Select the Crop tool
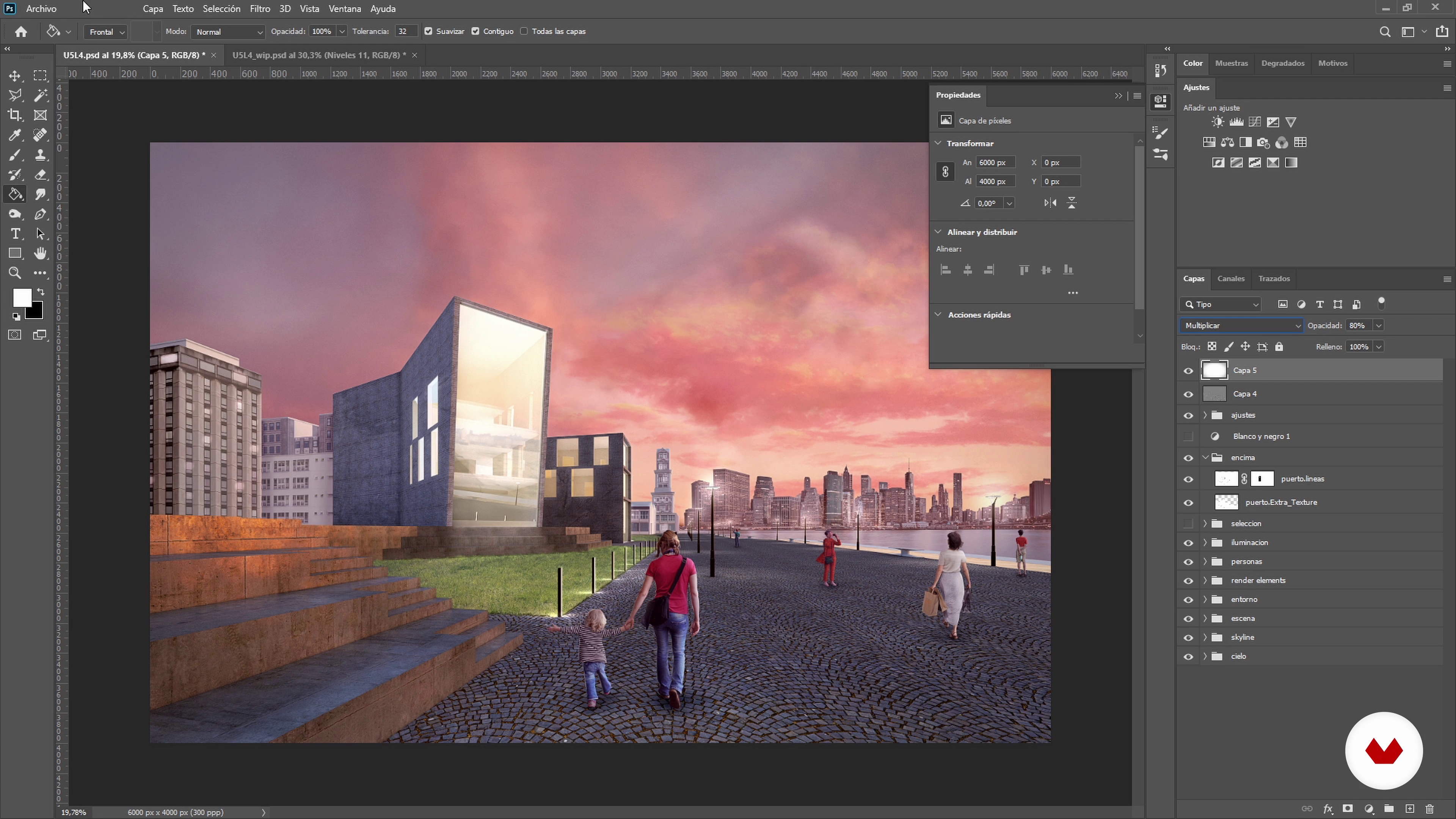The image size is (1456, 819). (x=15, y=115)
